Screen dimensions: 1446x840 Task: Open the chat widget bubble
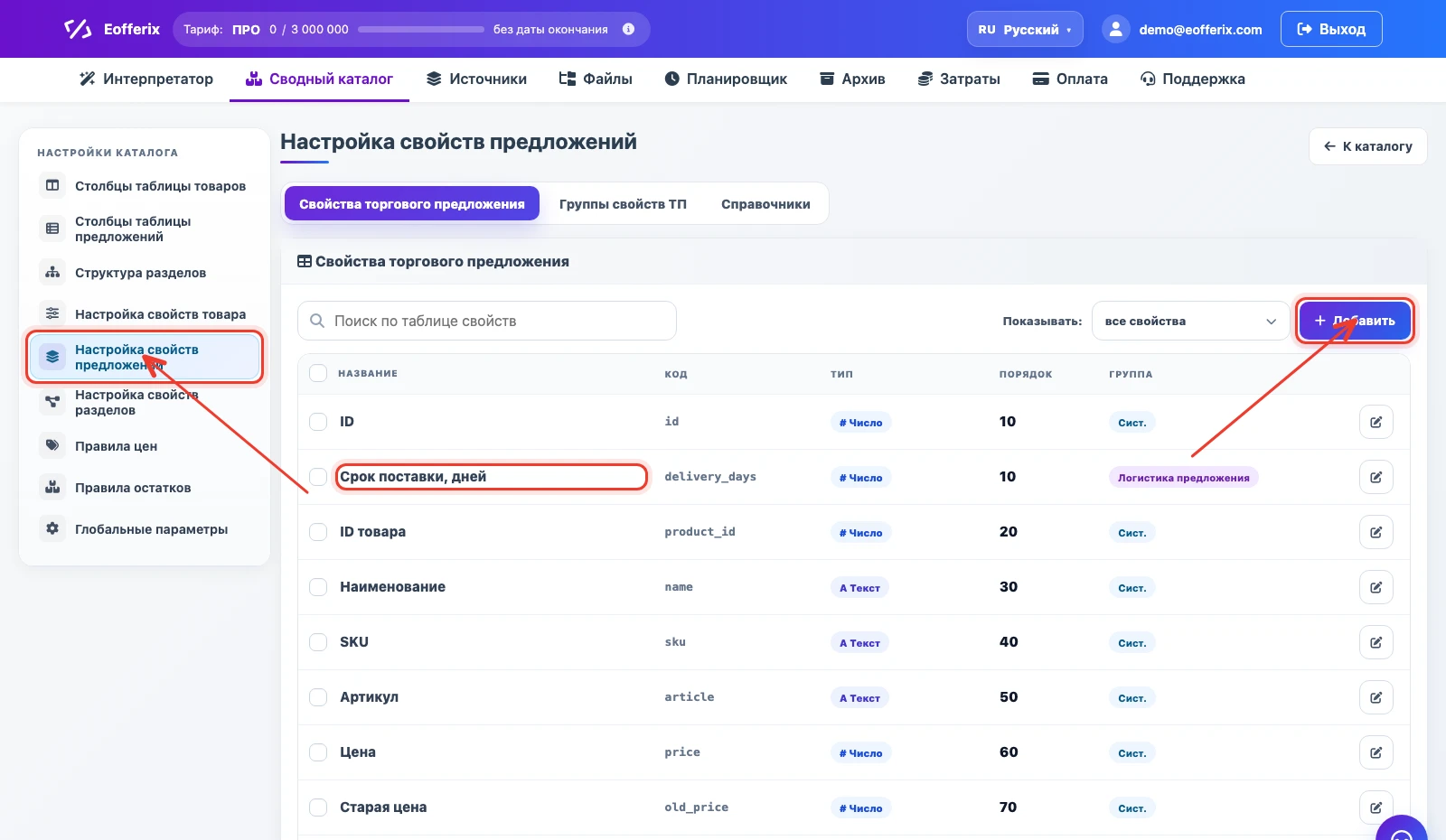1402,829
